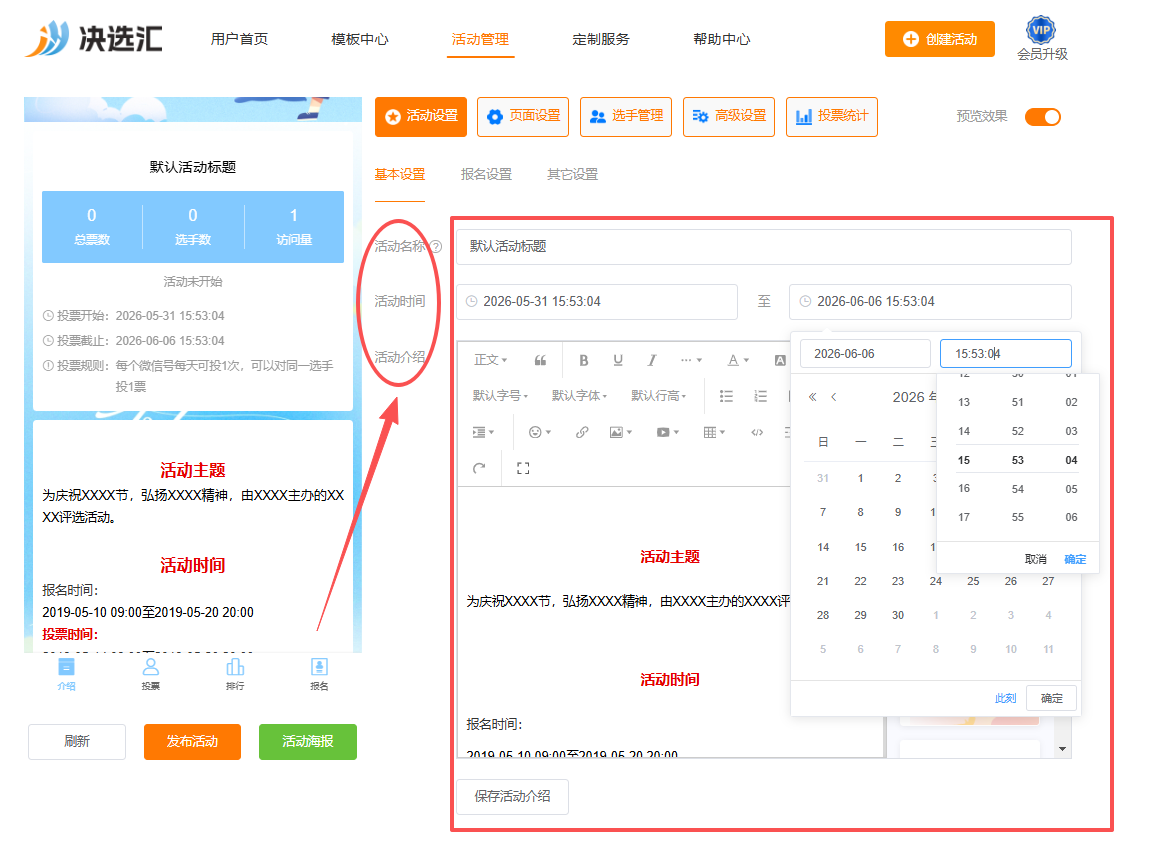Screen dimensions: 1162x845
Task: Open the 默认行高 line height dropdown
Action: click(659, 396)
